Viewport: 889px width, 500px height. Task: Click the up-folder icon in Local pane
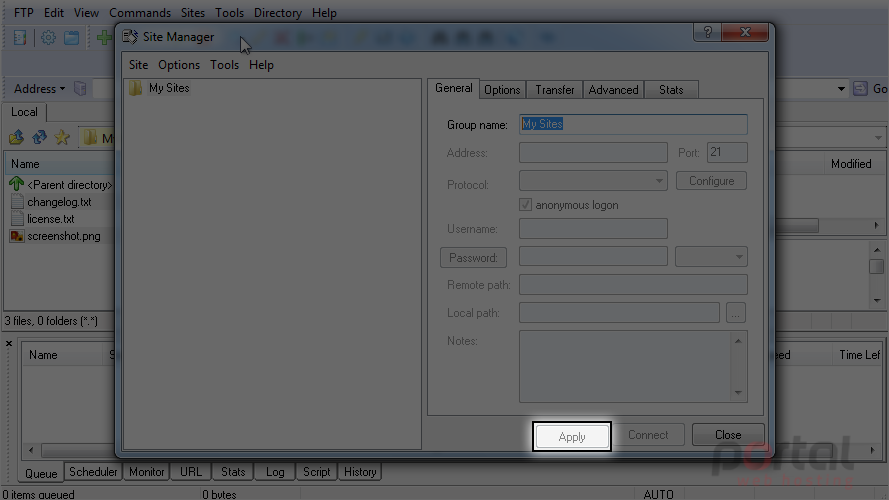[16, 137]
